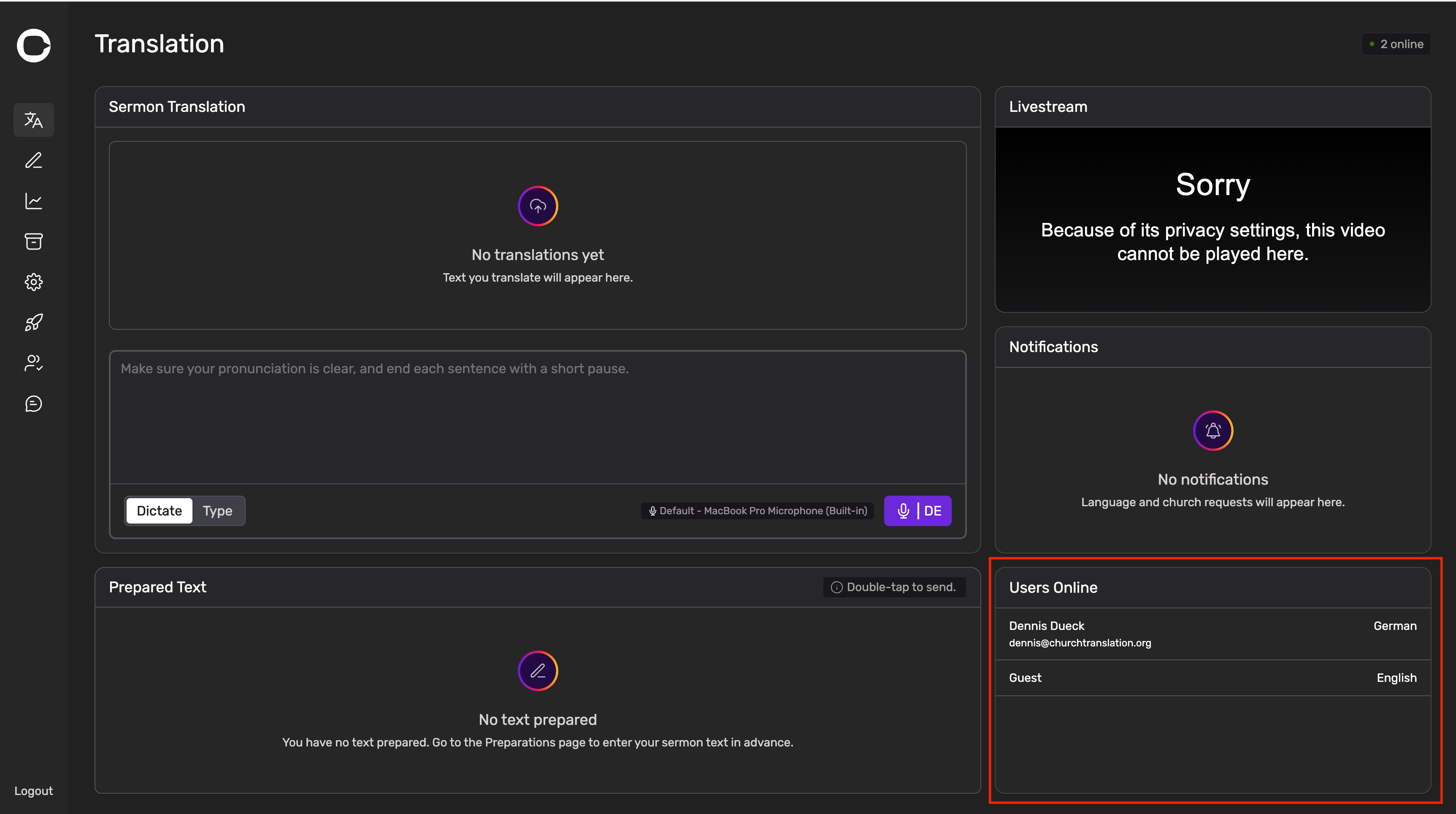Click the app logo in the sidebar

(x=33, y=45)
